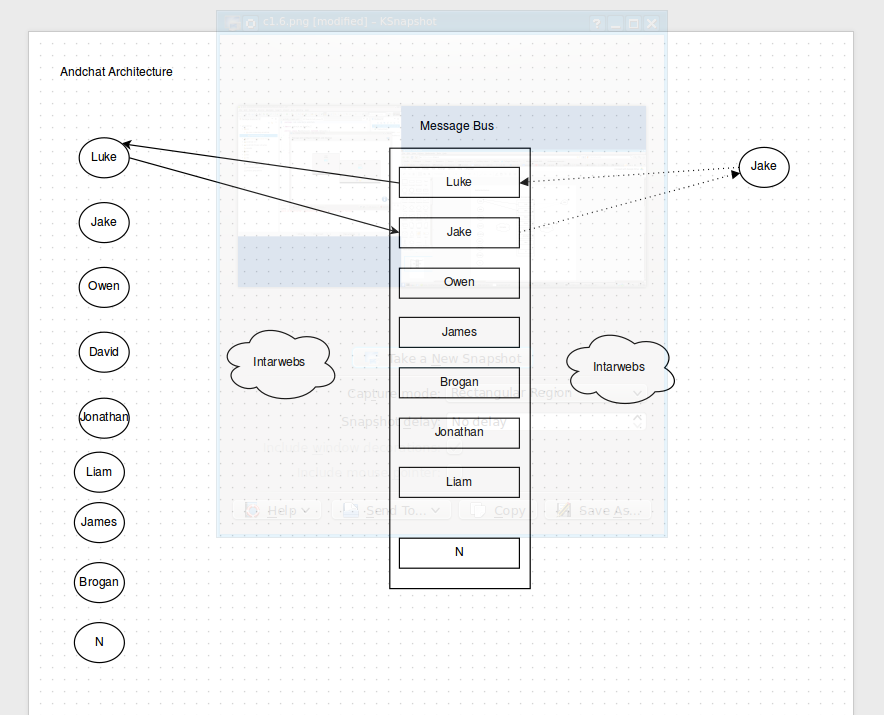
Task: Select the Andchat Architecture title text
Action: (116, 72)
